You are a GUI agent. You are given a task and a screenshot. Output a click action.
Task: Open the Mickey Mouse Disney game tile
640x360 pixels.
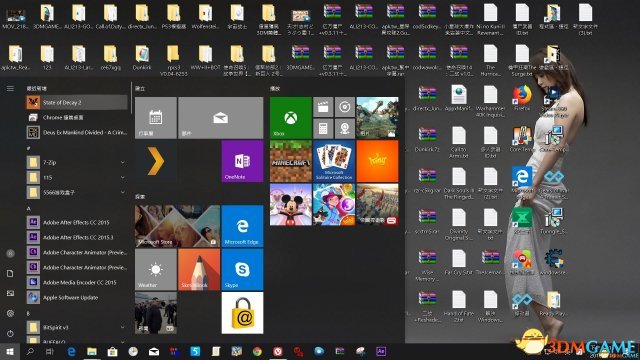point(291,204)
